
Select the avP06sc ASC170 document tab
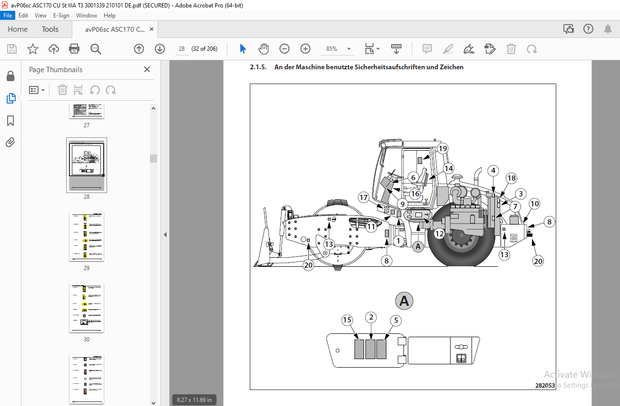(115, 29)
